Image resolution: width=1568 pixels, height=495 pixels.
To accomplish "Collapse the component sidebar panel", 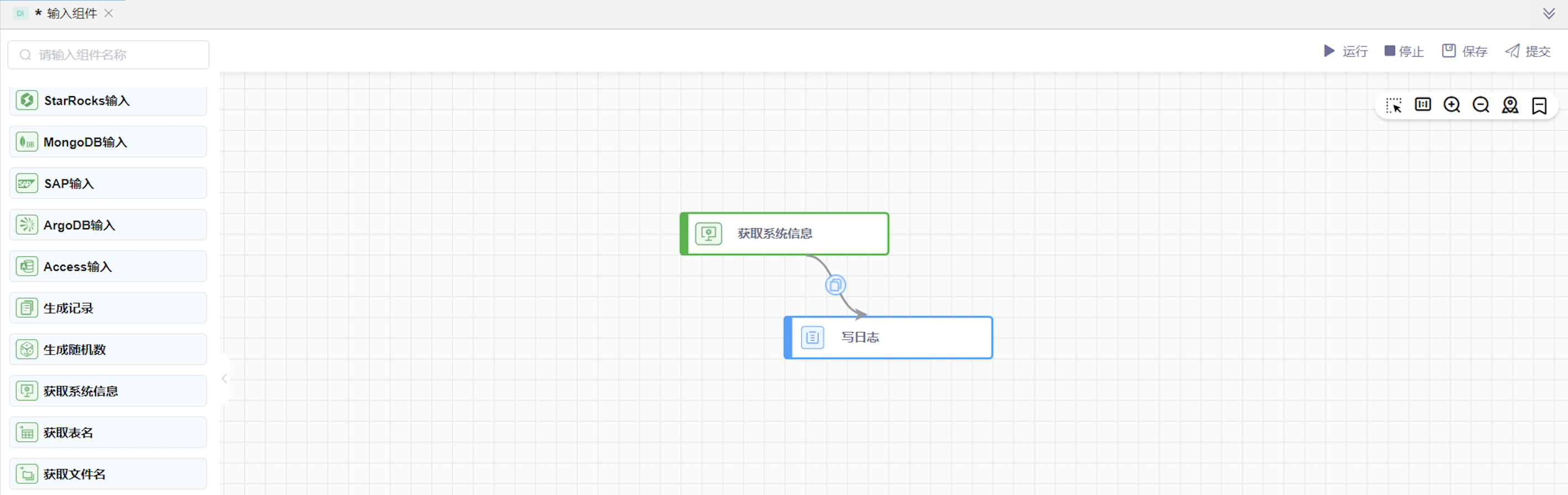I will tap(224, 379).
